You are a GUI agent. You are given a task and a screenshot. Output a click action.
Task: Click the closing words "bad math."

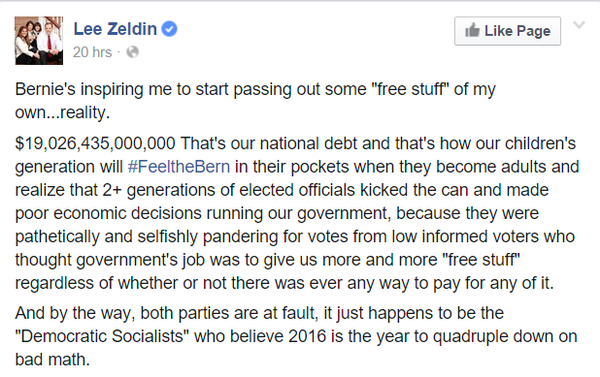(x=52, y=360)
